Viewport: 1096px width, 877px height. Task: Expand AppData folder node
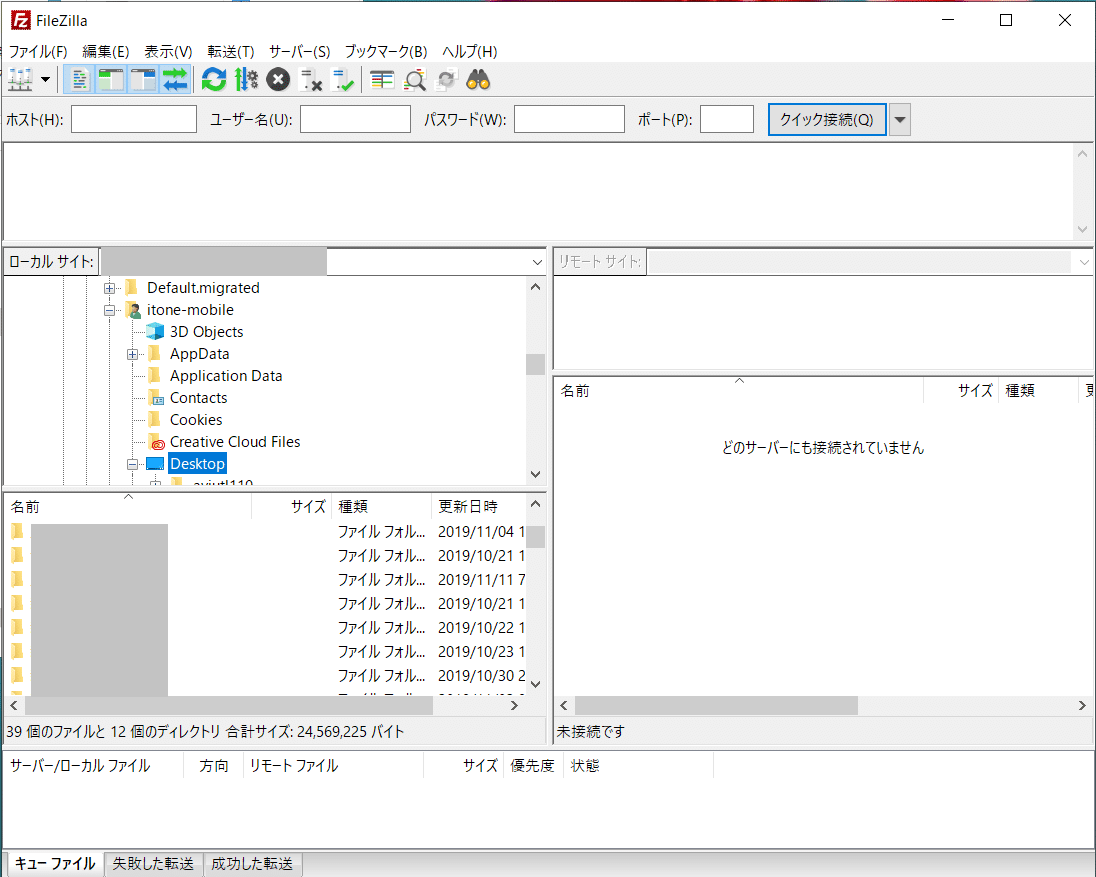coord(132,354)
